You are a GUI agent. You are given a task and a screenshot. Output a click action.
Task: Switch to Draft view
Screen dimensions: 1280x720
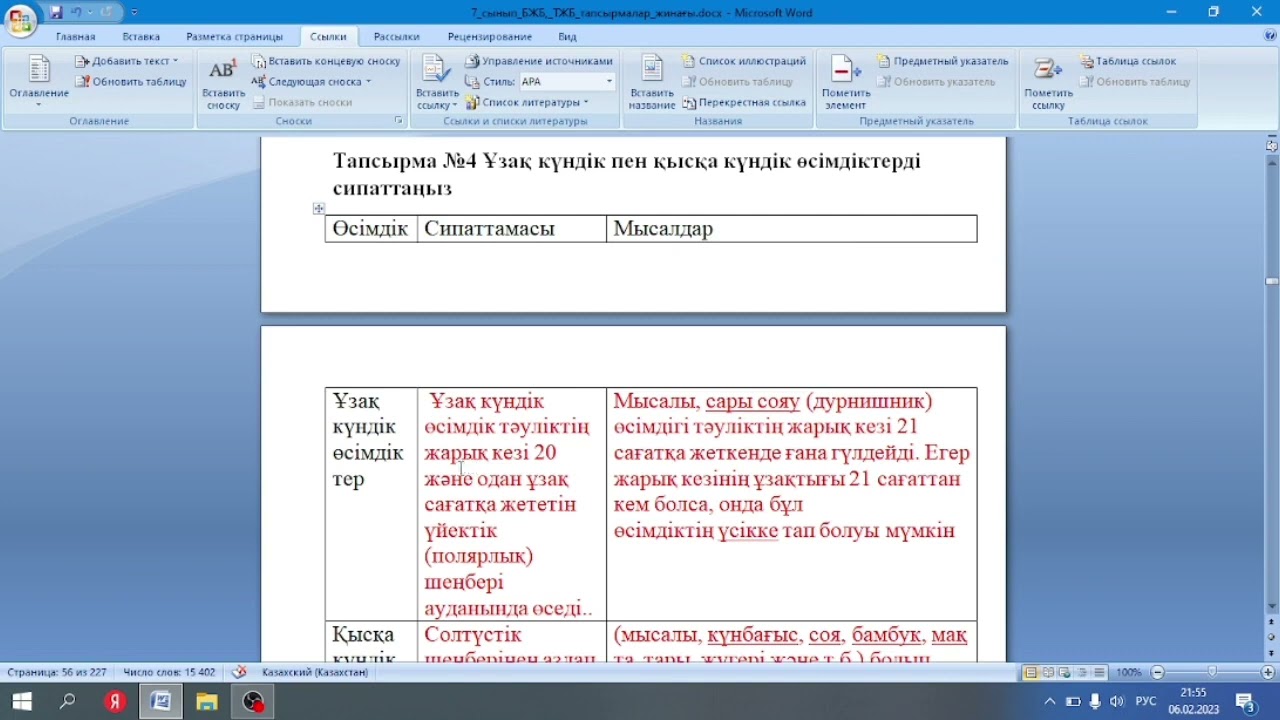(1099, 672)
